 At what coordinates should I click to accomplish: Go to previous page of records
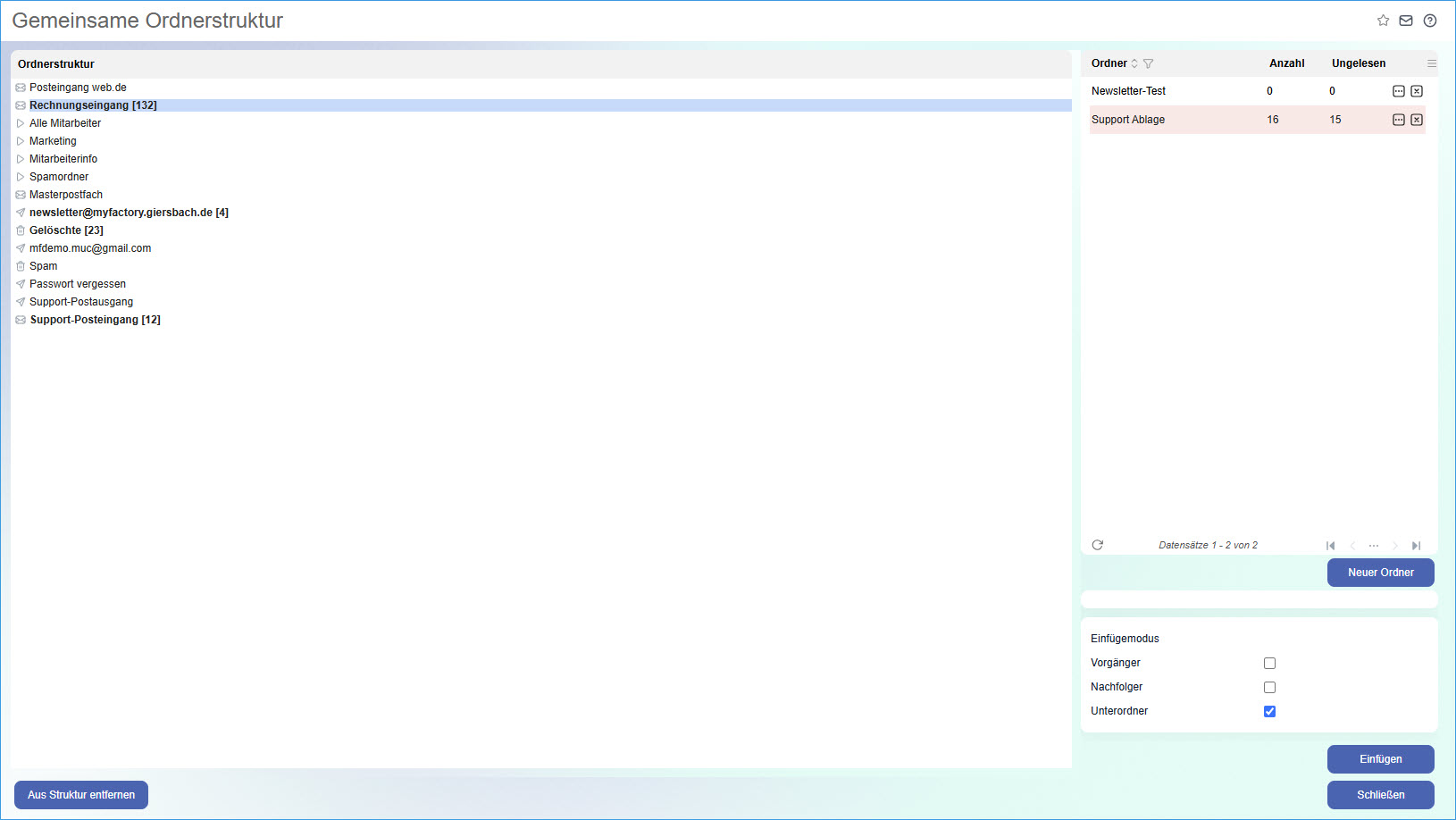point(1352,546)
